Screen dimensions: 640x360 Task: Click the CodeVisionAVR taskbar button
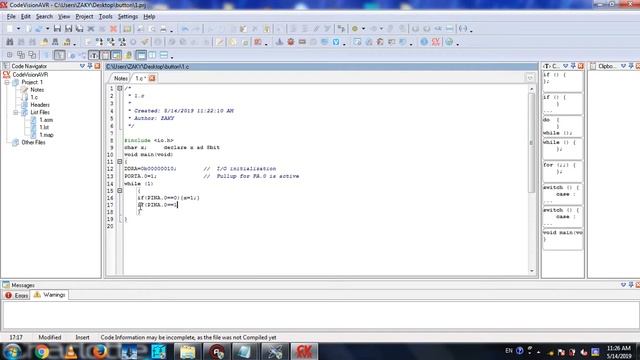pyautogui.click(x=304, y=351)
